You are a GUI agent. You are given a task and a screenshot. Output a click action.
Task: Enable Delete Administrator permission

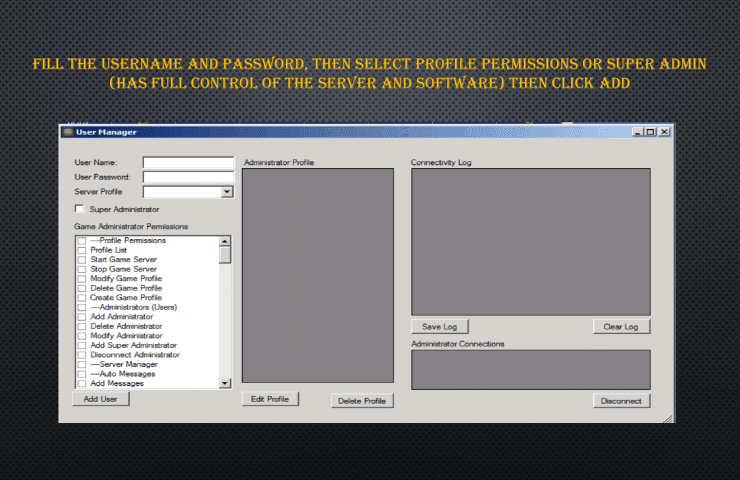pyautogui.click(x=82, y=326)
